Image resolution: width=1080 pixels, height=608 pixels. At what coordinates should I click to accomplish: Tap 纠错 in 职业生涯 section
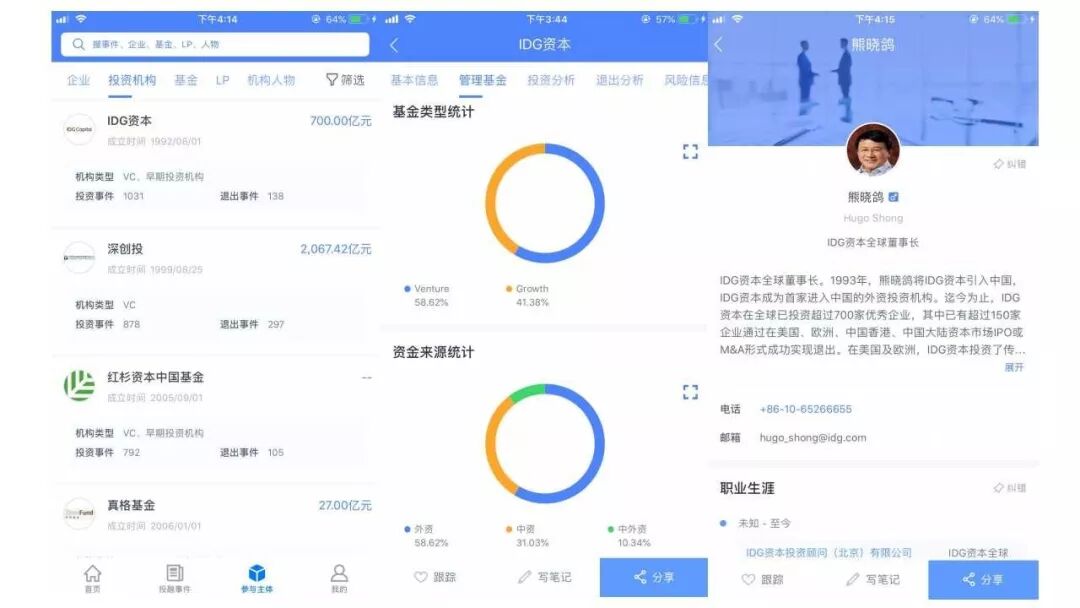(x=1010, y=488)
